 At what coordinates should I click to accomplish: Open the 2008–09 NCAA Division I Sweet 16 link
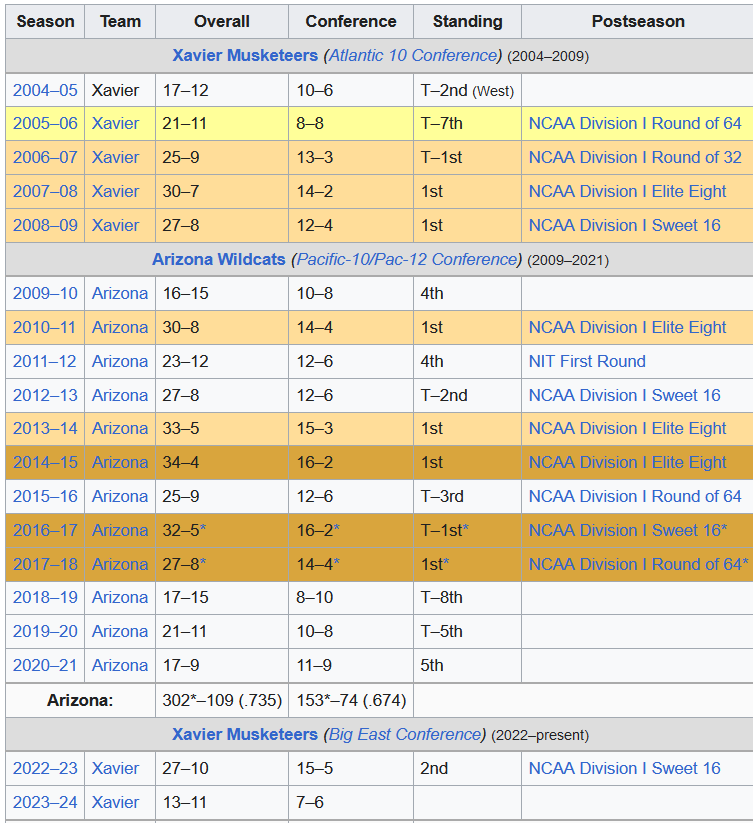pos(624,225)
